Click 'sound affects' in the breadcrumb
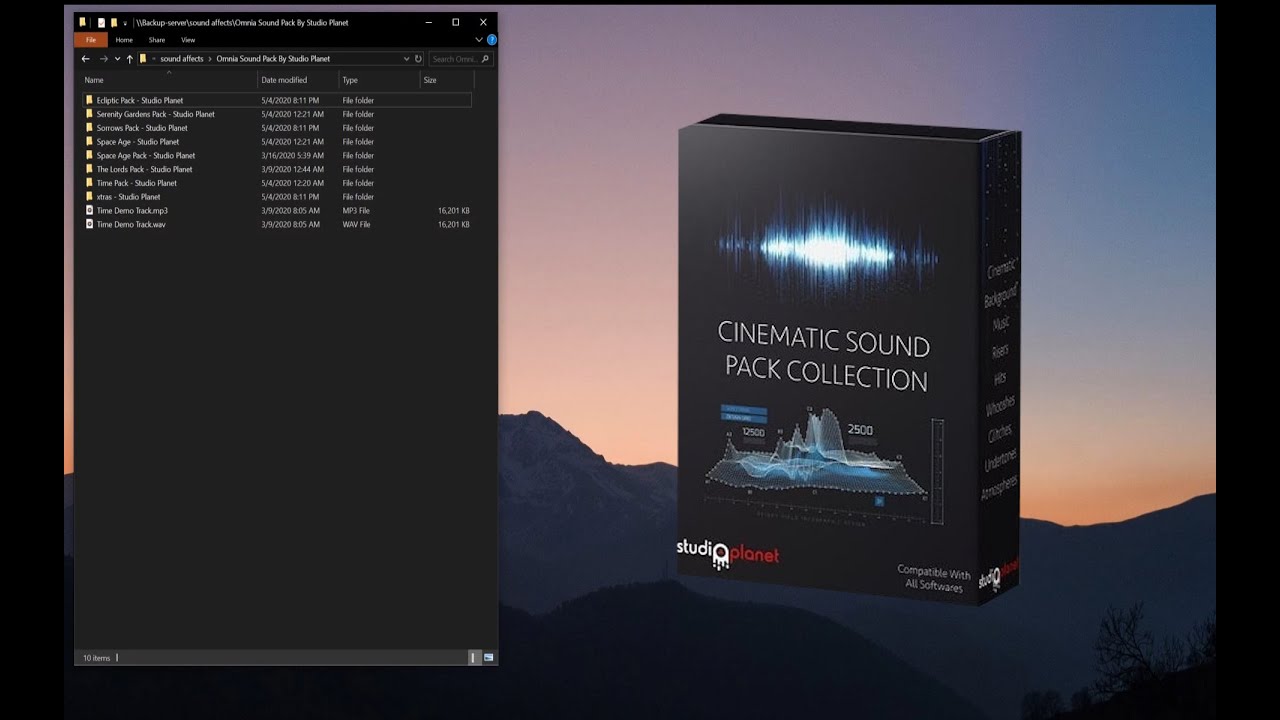 click(x=182, y=59)
